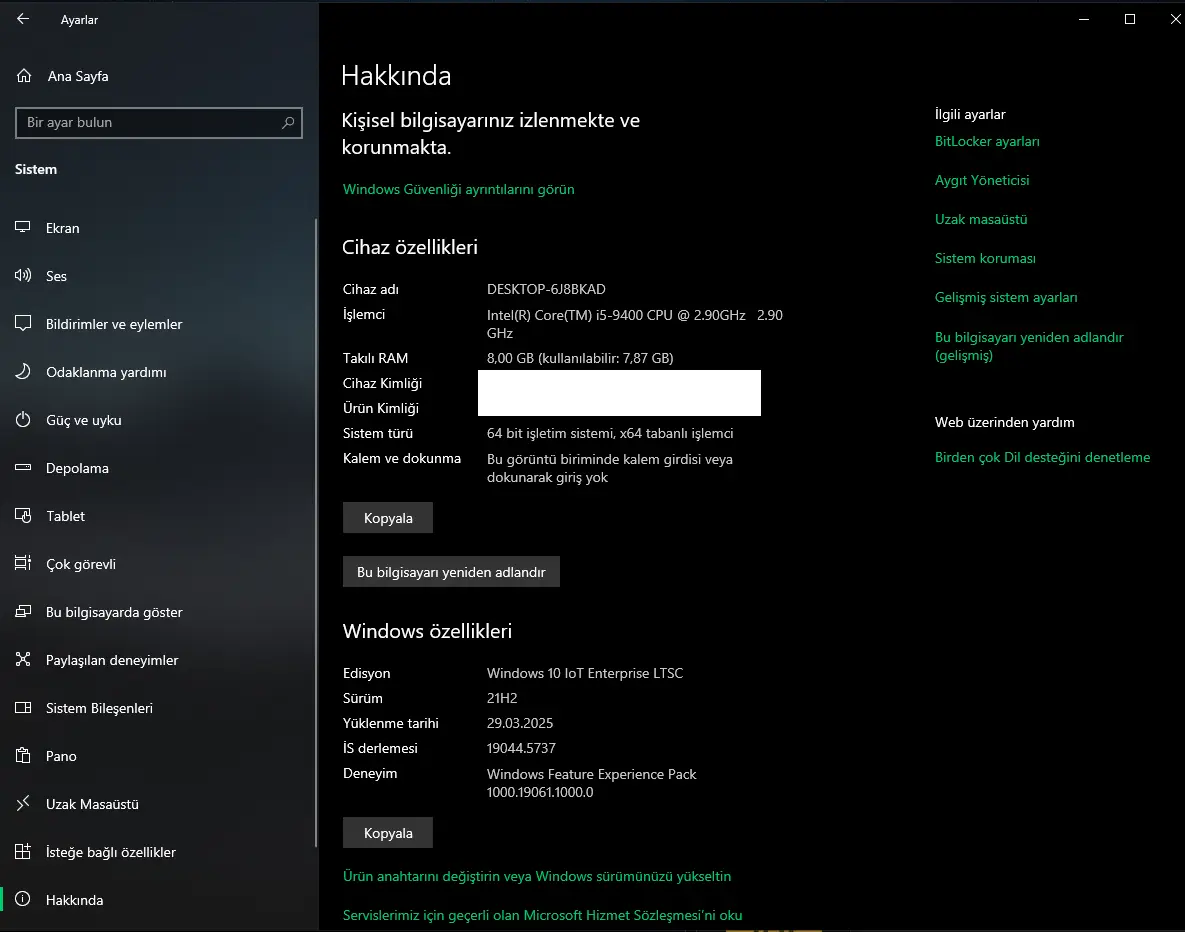Viewport: 1185px width, 932px height.
Task: Click the sidebar vertical scrollbar
Action: (x=316, y=533)
